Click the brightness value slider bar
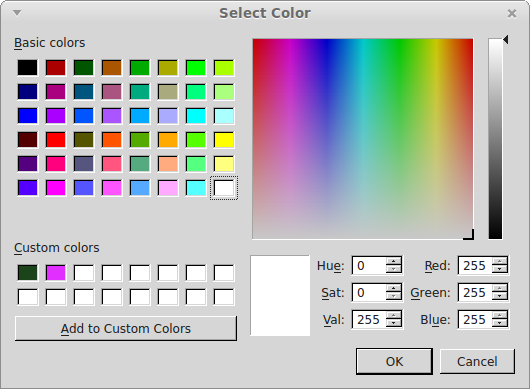Image resolution: width=530 pixels, height=389 pixels. 495,139
